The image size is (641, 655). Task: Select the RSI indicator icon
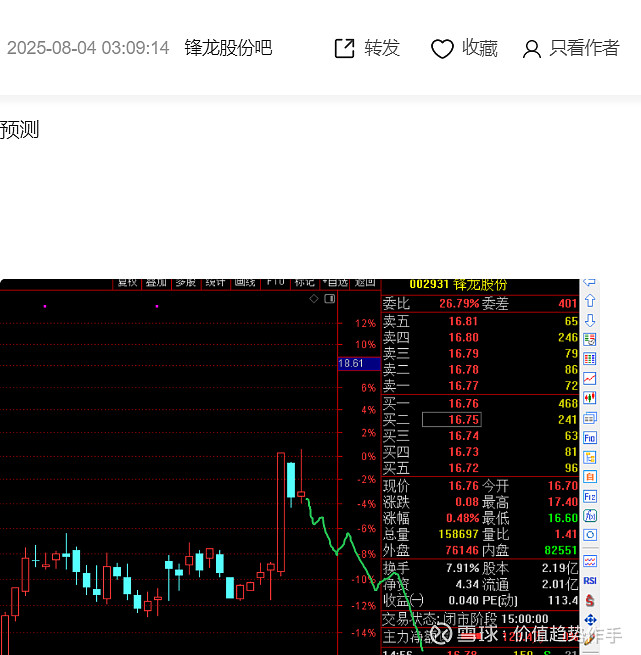pos(590,581)
